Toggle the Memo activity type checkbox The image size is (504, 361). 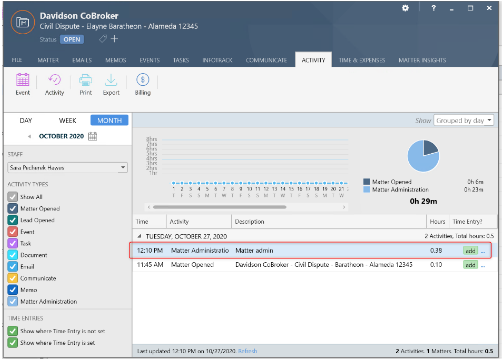point(13,290)
